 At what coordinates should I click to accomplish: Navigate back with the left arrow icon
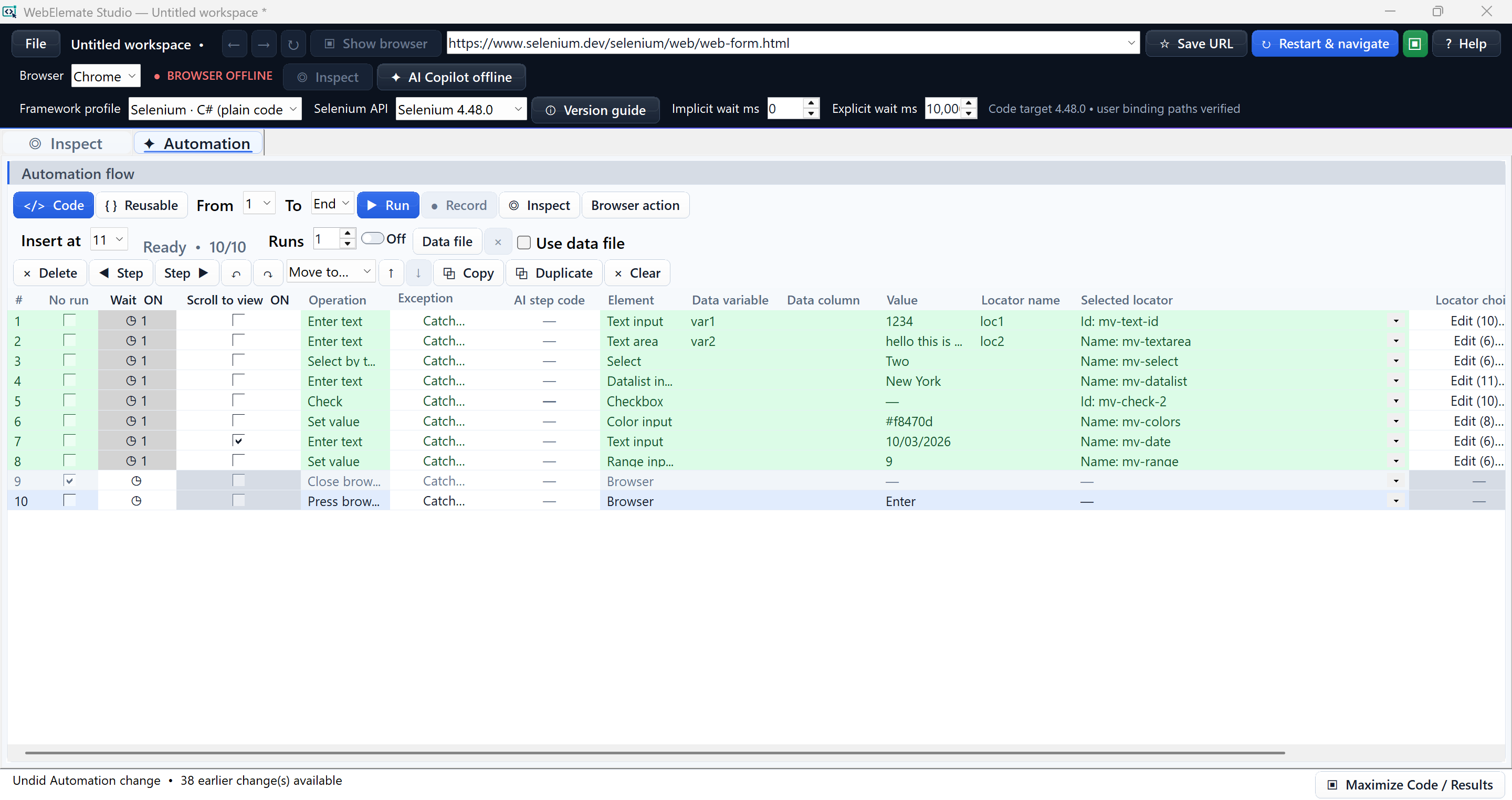(x=234, y=44)
